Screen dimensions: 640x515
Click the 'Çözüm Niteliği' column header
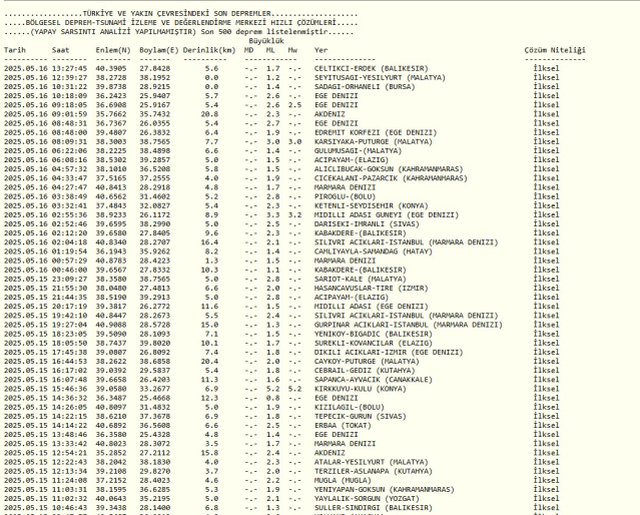(555, 50)
